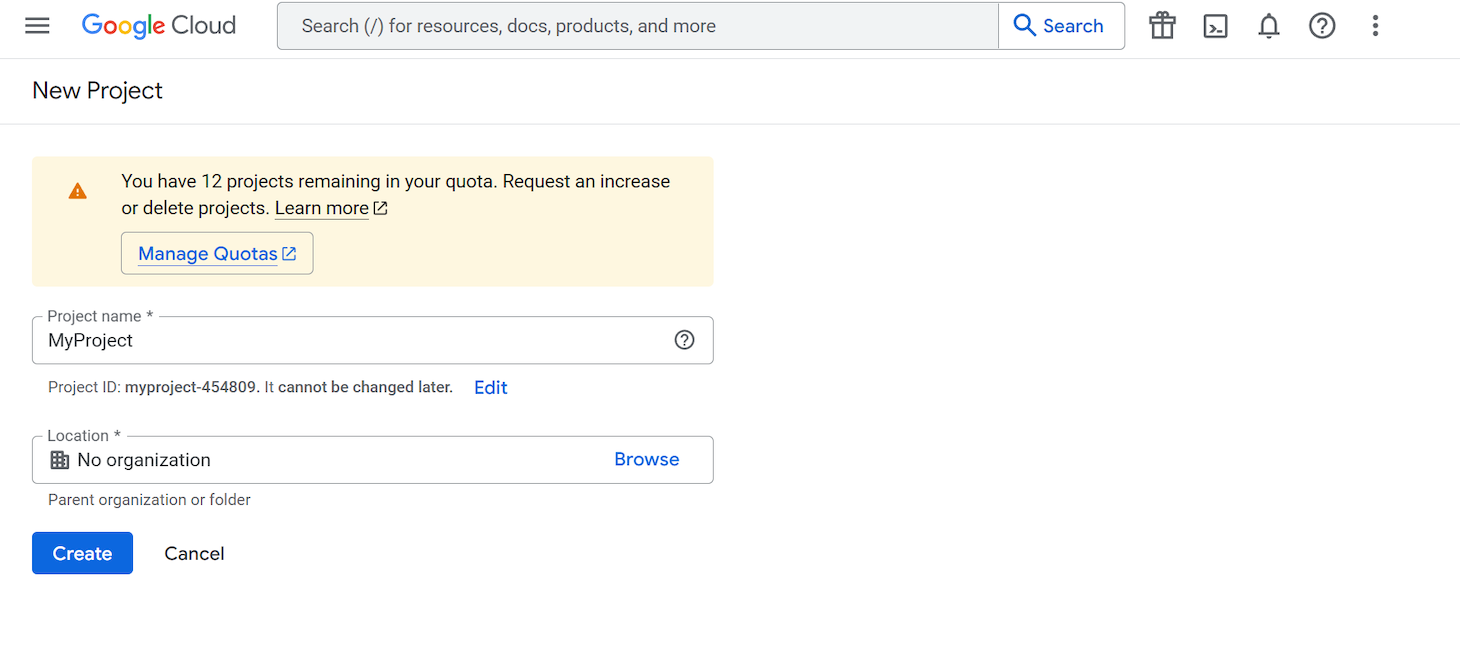Click the organization building icon in Location
This screenshot has width=1460, height=649.
pyautogui.click(x=59, y=459)
